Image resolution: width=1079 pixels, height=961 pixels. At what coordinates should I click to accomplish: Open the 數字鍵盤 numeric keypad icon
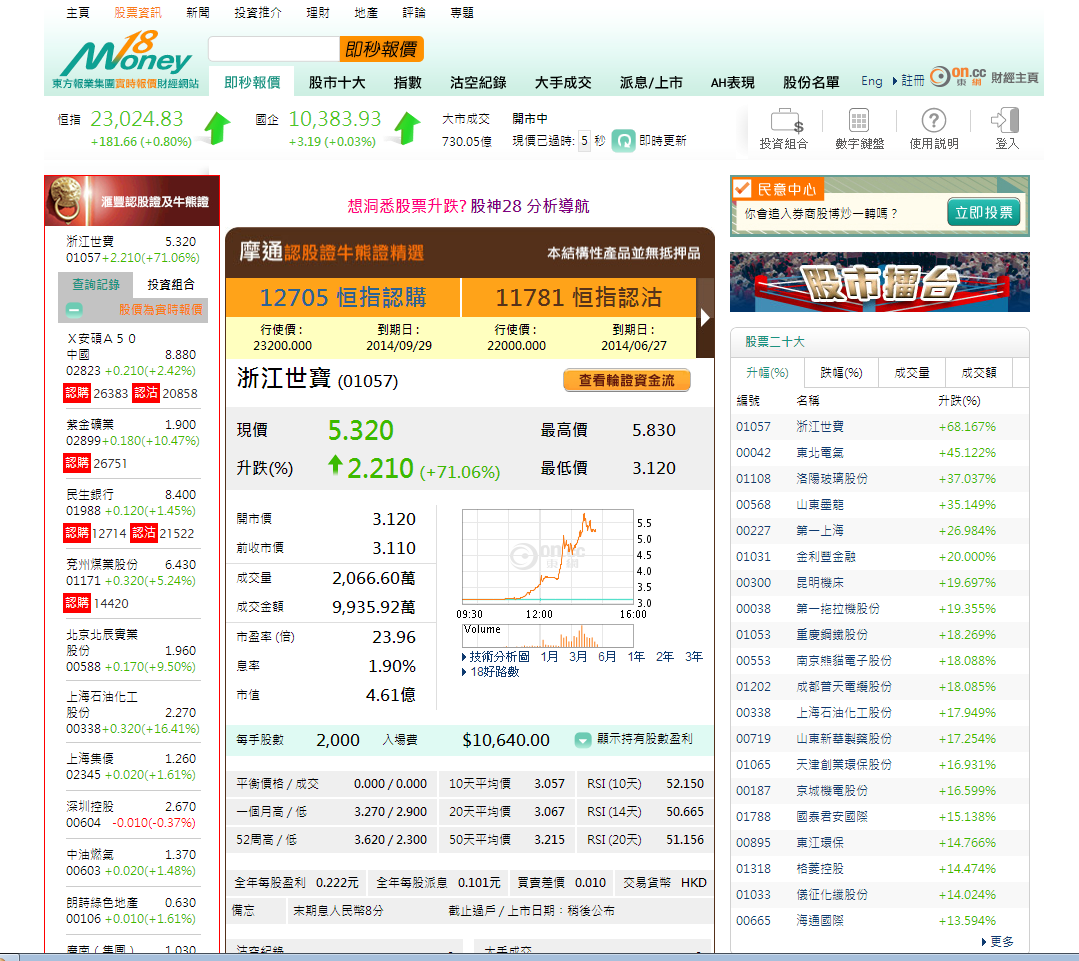(x=859, y=122)
